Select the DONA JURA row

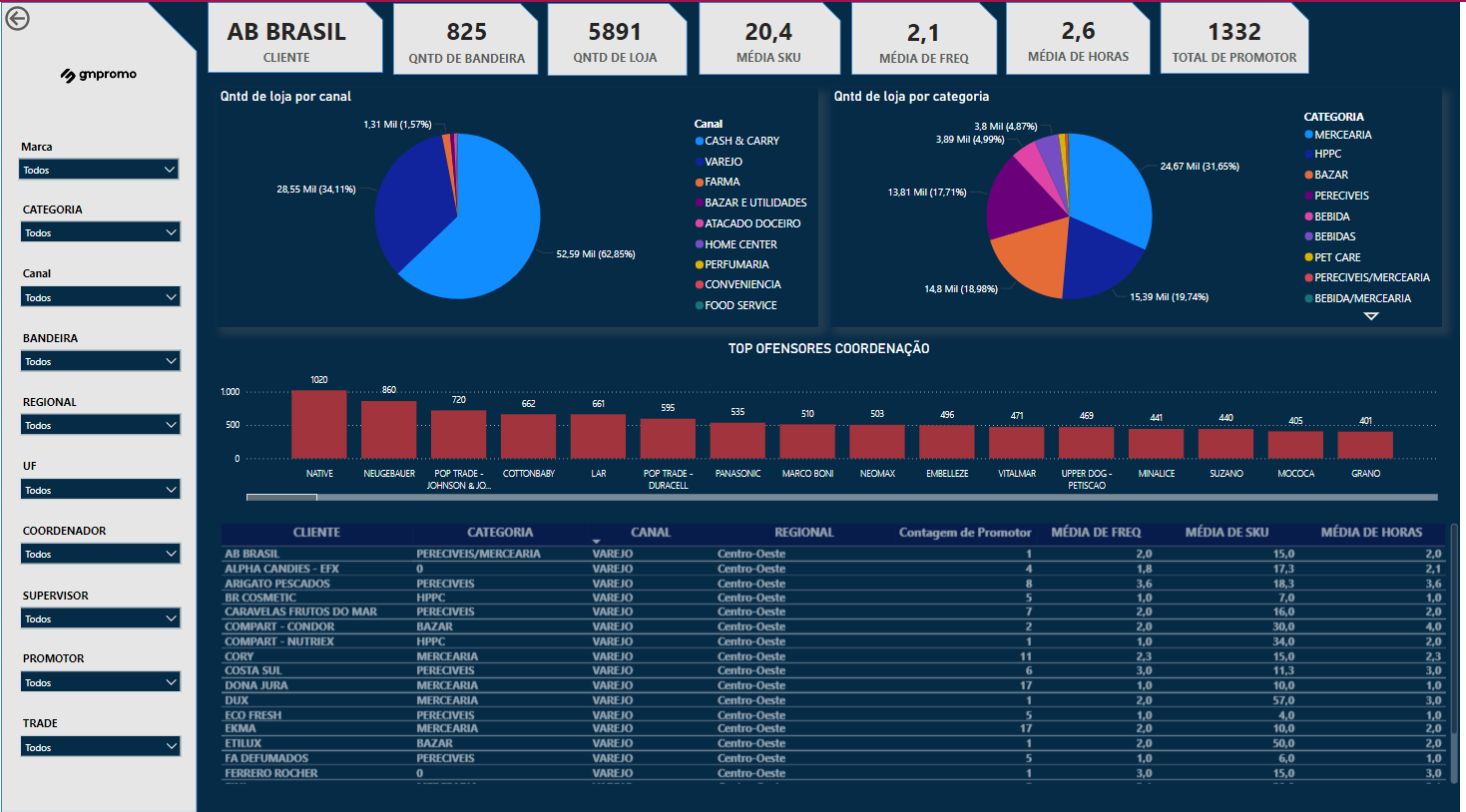click(x=833, y=685)
